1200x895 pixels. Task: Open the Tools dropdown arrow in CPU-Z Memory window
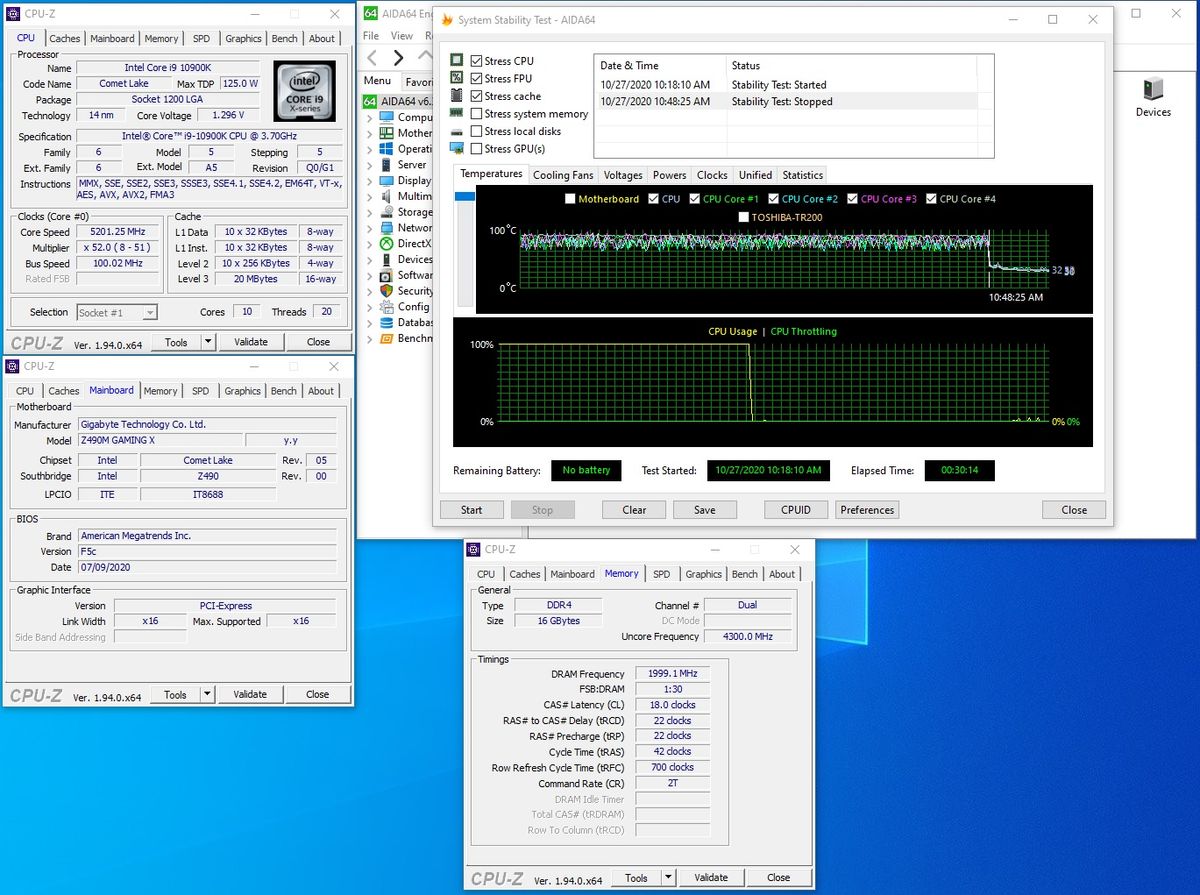coord(668,878)
